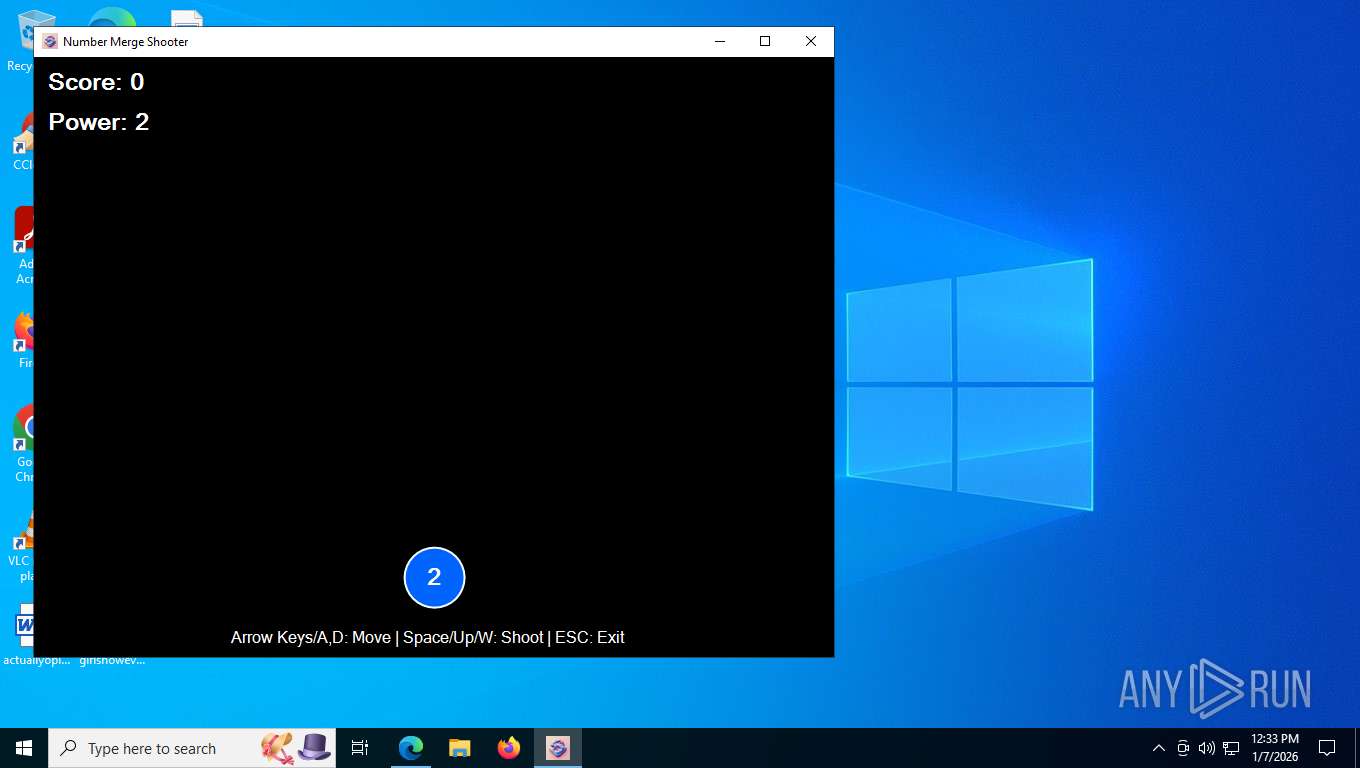Screen dimensions: 1360x768
Task: Open the network icon in system tray
Action: coord(1231,748)
